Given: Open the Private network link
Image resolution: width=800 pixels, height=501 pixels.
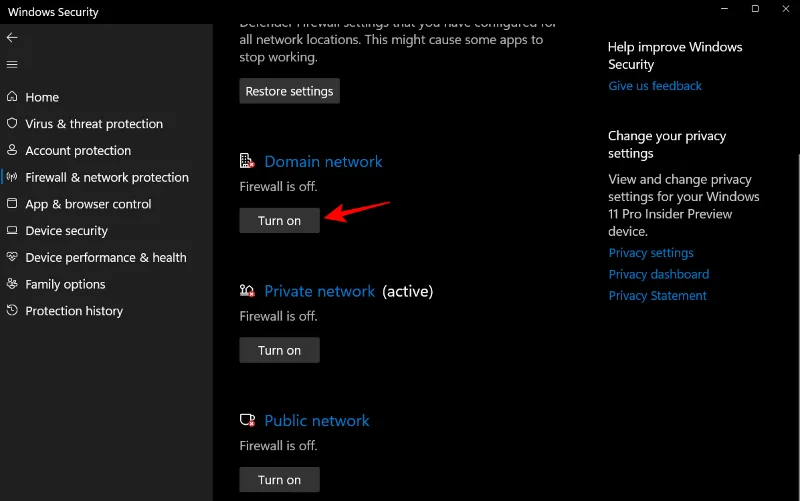Looking at the screenshot, I should point(319,291).
